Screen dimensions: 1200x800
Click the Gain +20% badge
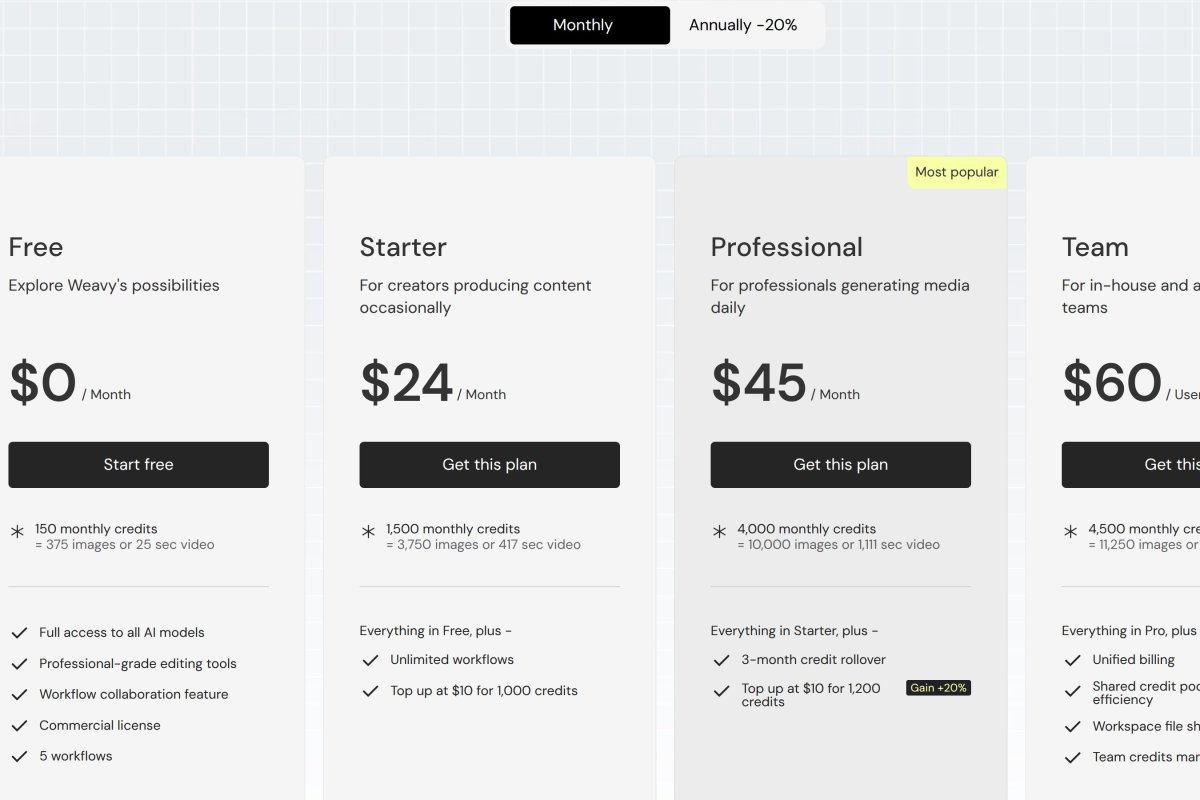938,688
